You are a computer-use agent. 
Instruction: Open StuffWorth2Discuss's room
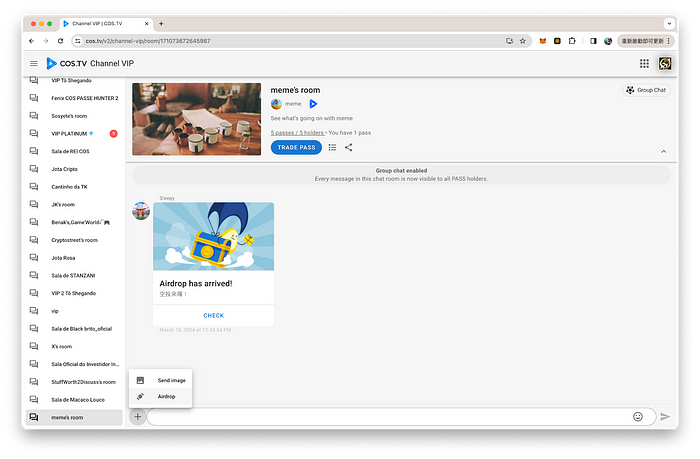(x=74, y=382)
